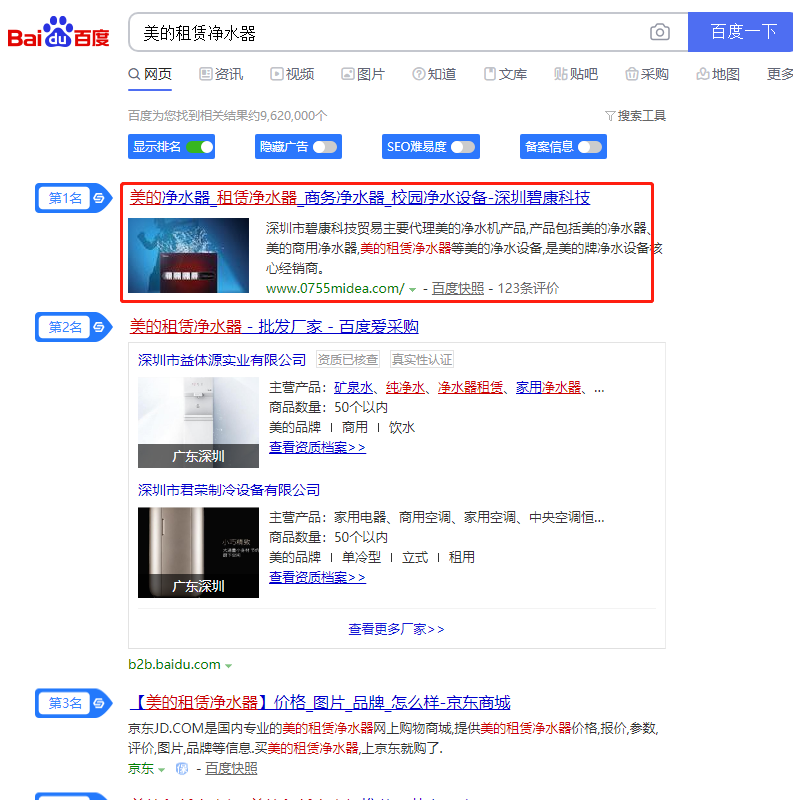Enable the 隐藏广告 switch
793x800 pixels.
(325, 147)
